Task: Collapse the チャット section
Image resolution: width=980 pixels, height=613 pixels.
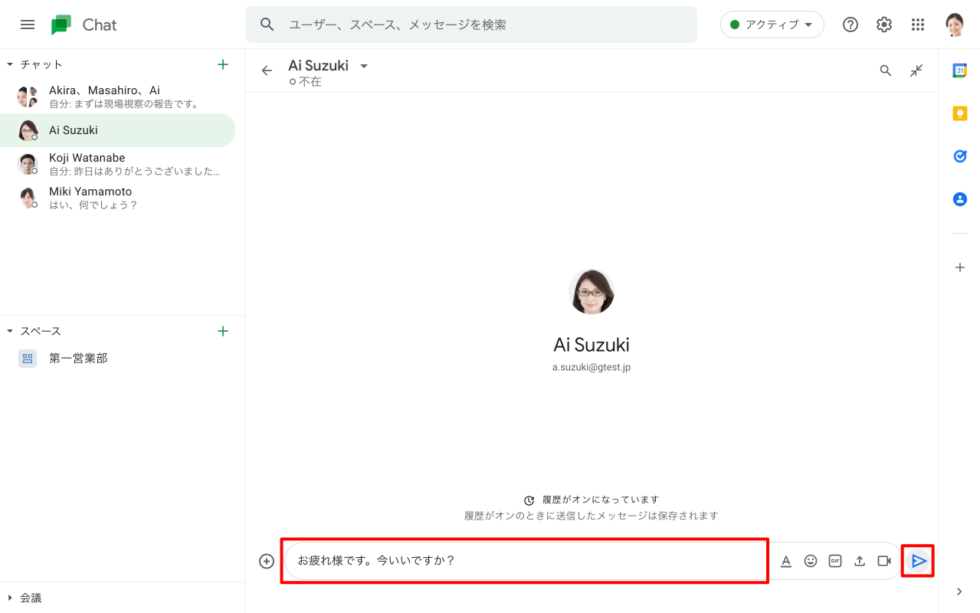Action: tap(11, 65)
